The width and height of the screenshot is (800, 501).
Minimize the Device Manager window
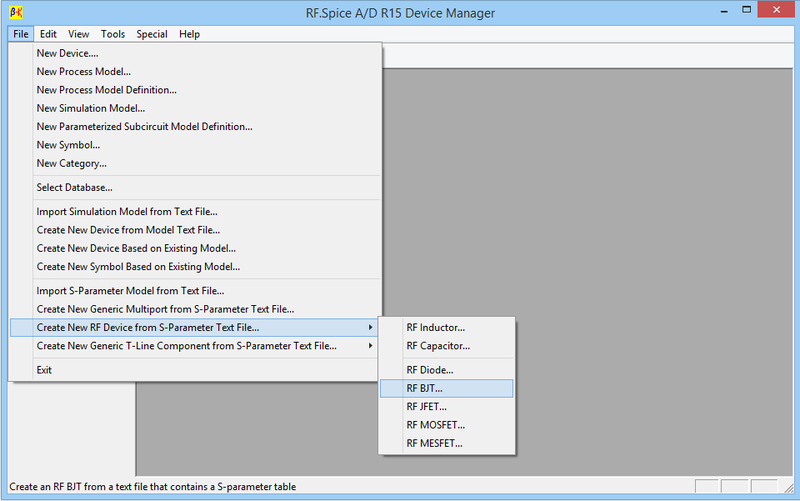(723, 10)
